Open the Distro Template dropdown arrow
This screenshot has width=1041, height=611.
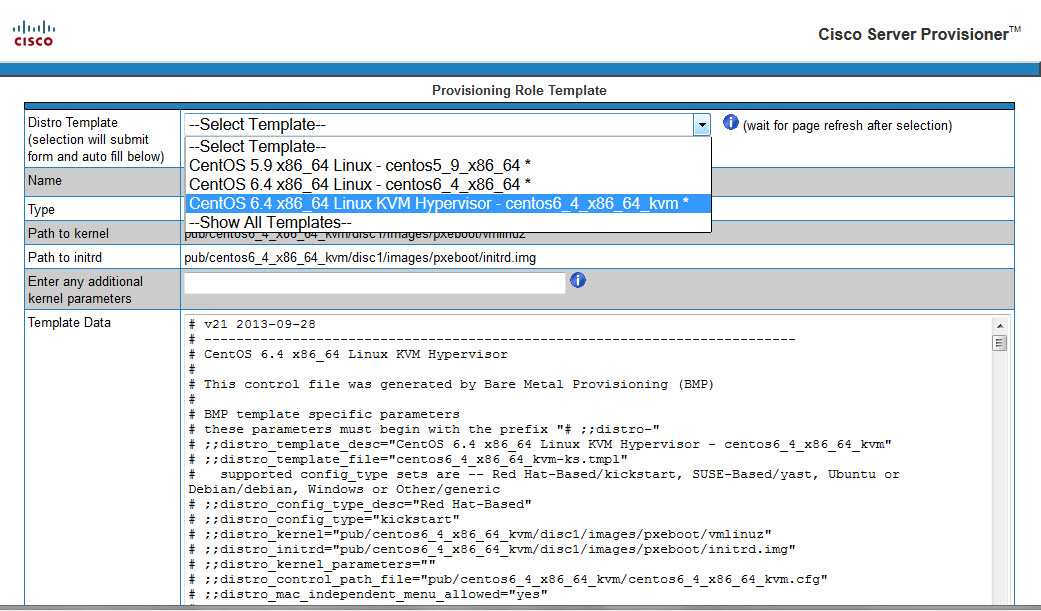click(702, 125)
